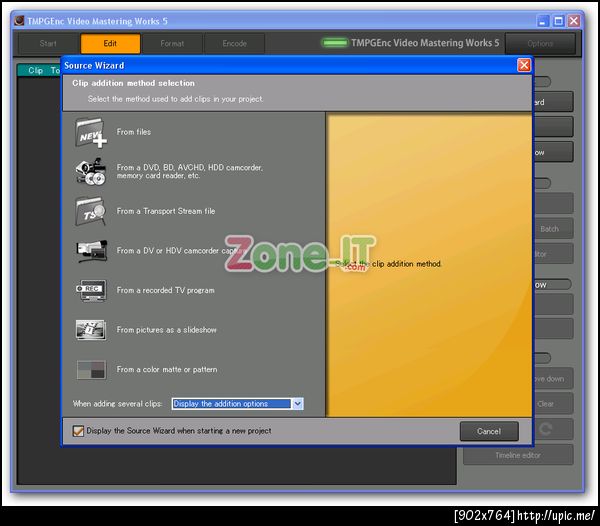The height and width of the screenshot is (526, 600).
Task: Switch to the Format tab
Action: [172, 43]
